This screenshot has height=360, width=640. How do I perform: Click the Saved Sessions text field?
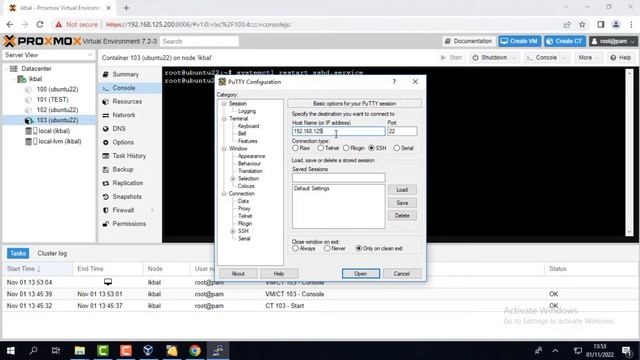(x=338, y=178)
